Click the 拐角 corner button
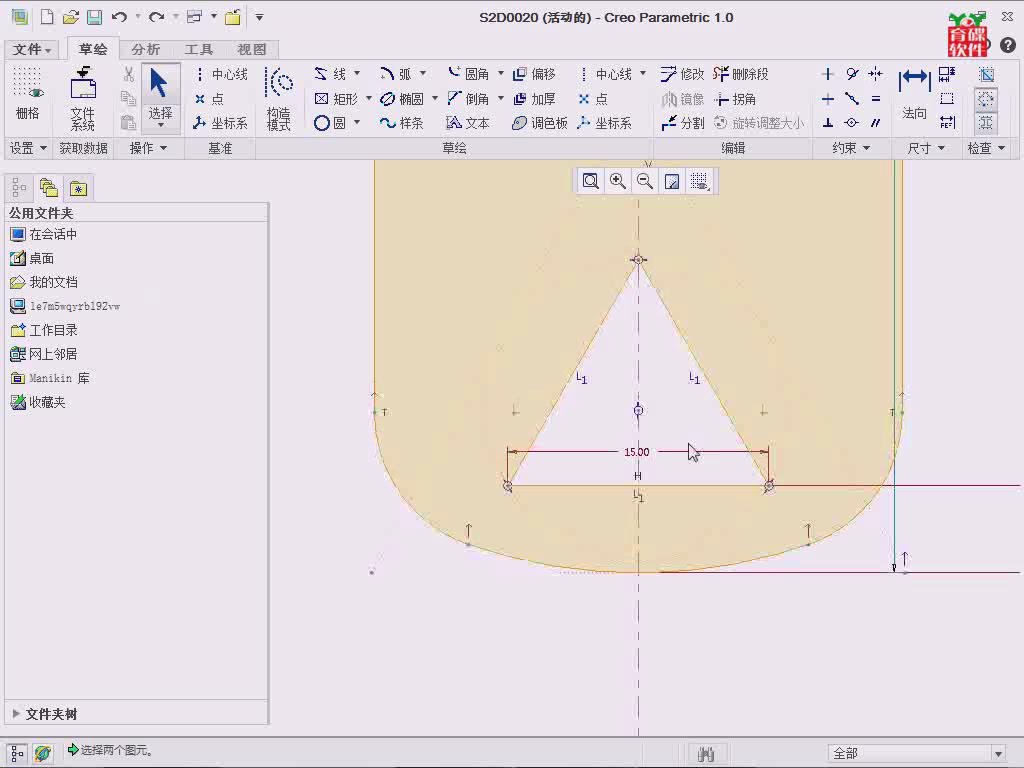Screen dimensions: 1024x768 pos(735,99)
